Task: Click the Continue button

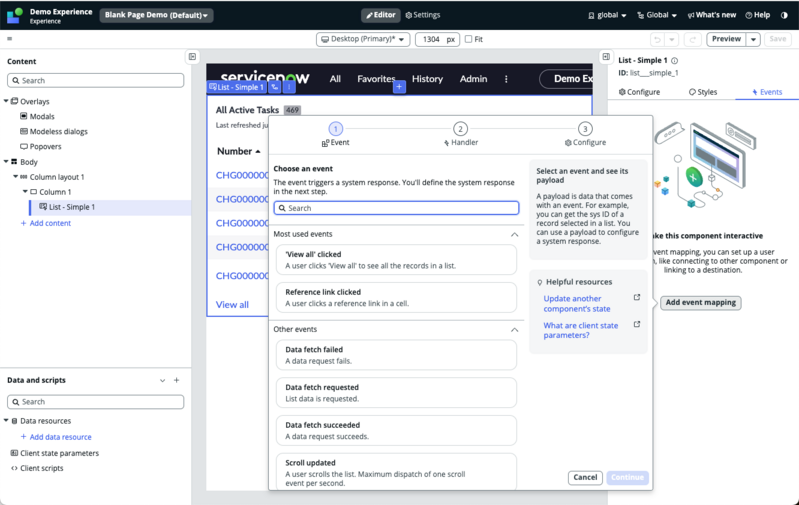Action: coord(627,477)
